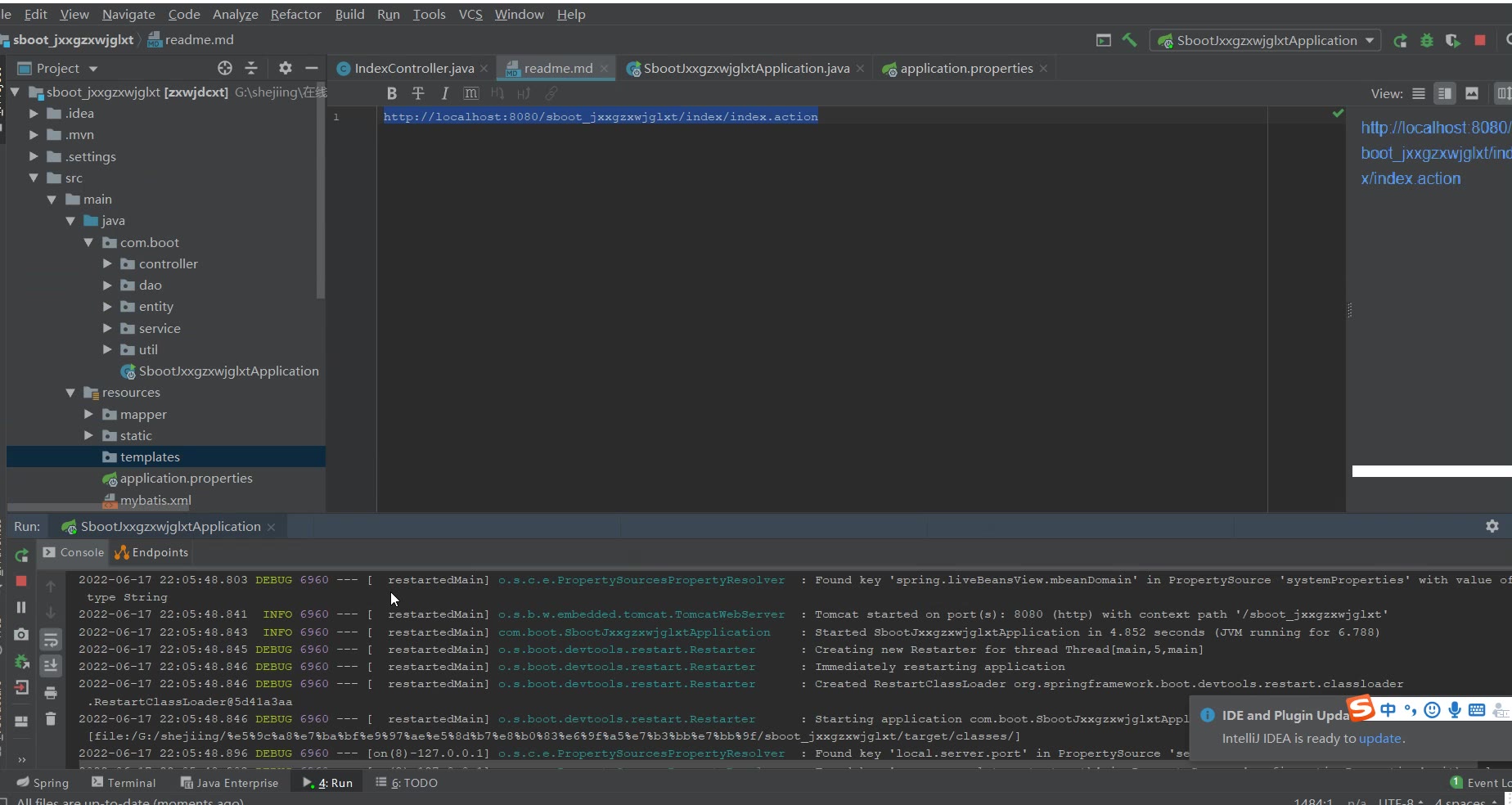
Task: Switch markdown view to preview only
Action: [1471, 93]
